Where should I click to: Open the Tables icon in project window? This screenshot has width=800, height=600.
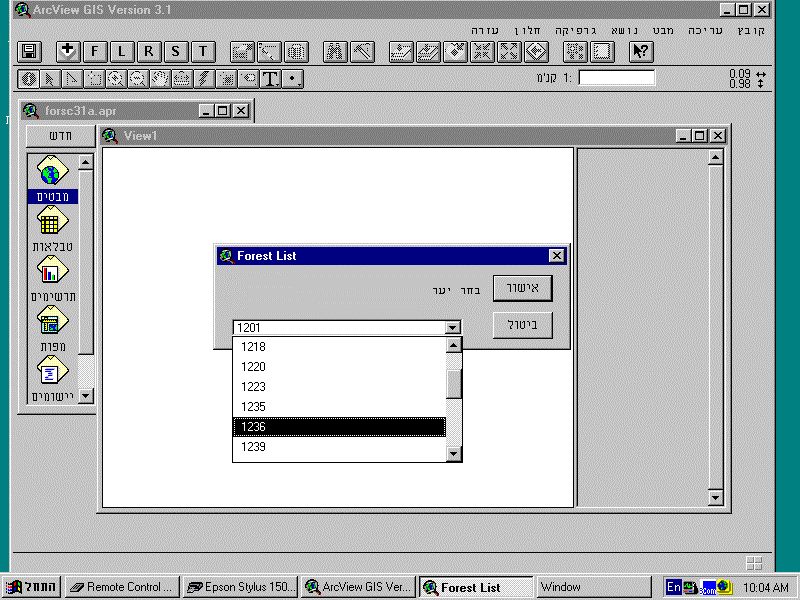(x=52, y=221)
